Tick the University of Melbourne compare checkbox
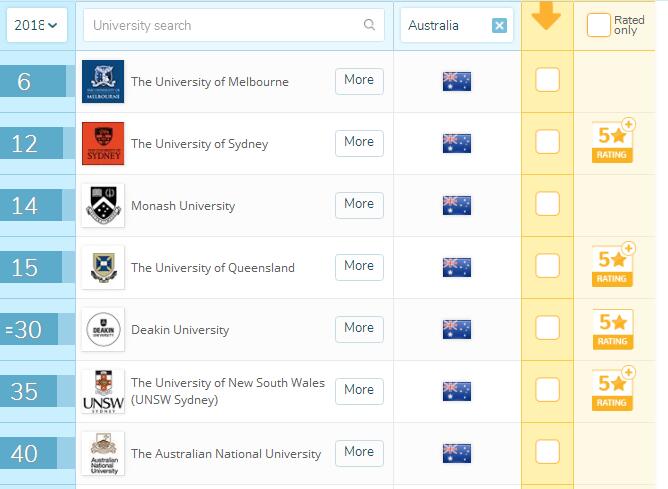The width and height of the screenshot is (668, 489). tap(547, 80)
